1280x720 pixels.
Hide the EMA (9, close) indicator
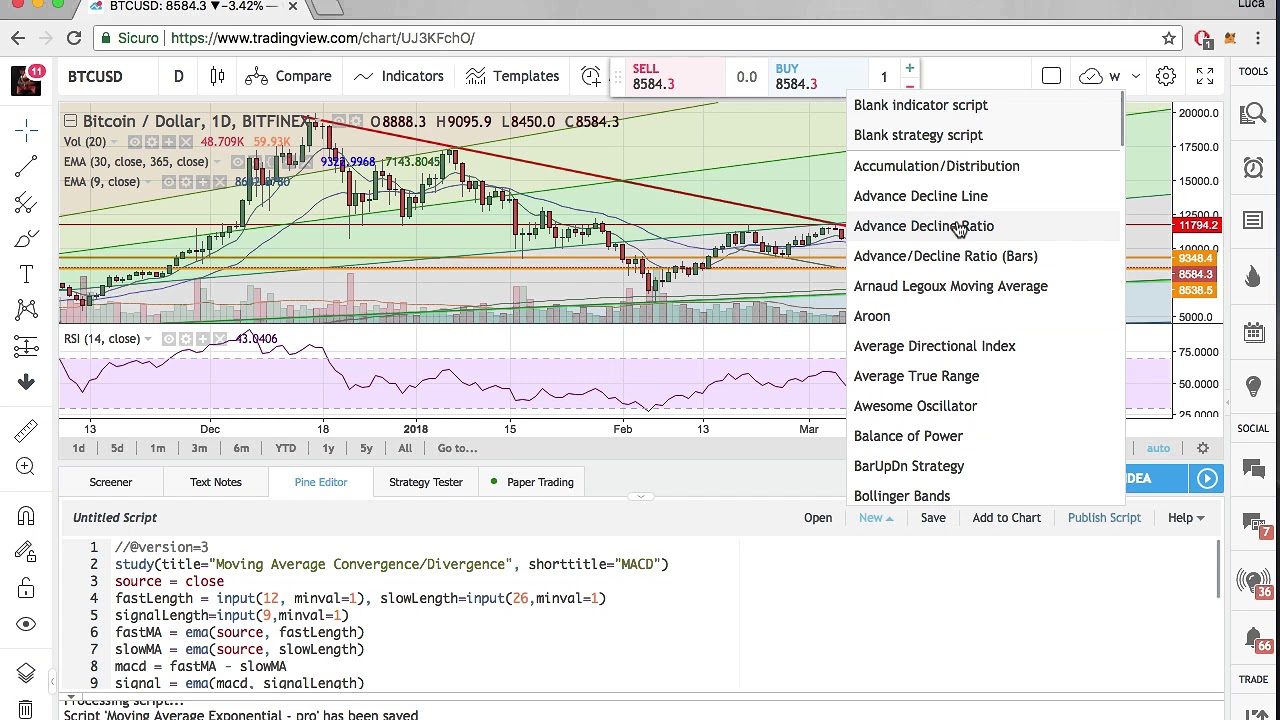[x=169, y=182]
